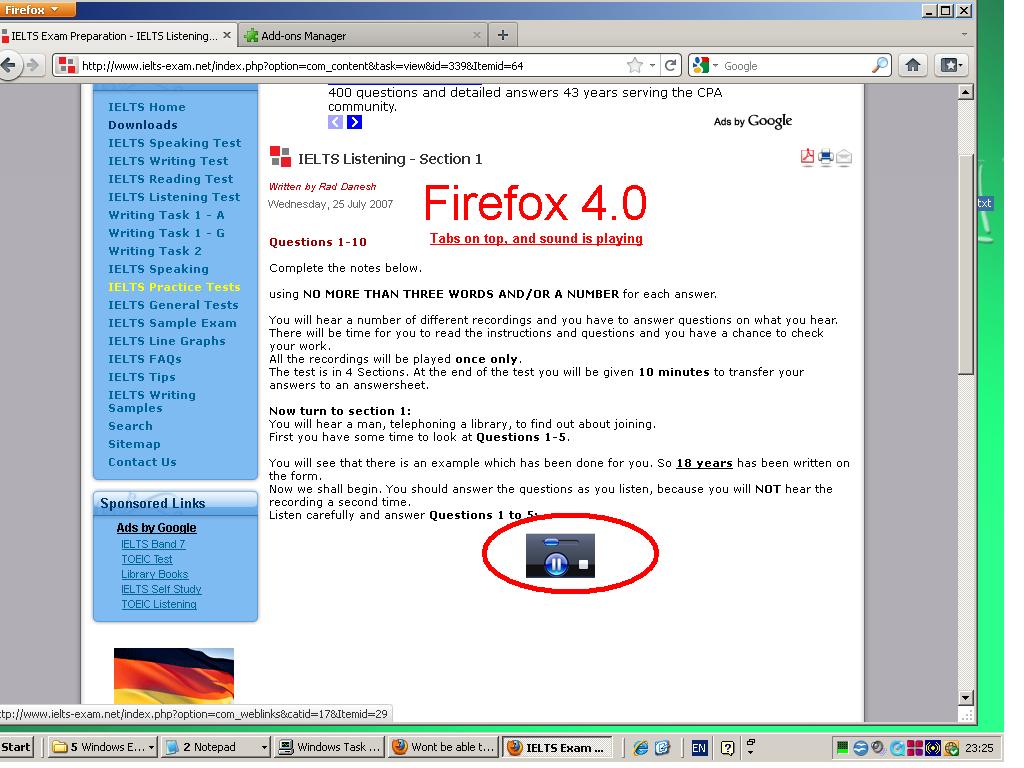The height and width of the screenshot is (768, 1024).
Task: Open the Google search engine dropdown
Action: coord(715,65)
